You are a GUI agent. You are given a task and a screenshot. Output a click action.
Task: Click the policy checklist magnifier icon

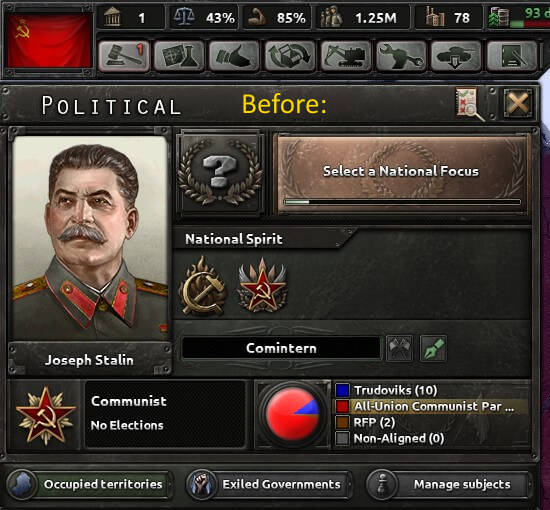tap(470, 104)
